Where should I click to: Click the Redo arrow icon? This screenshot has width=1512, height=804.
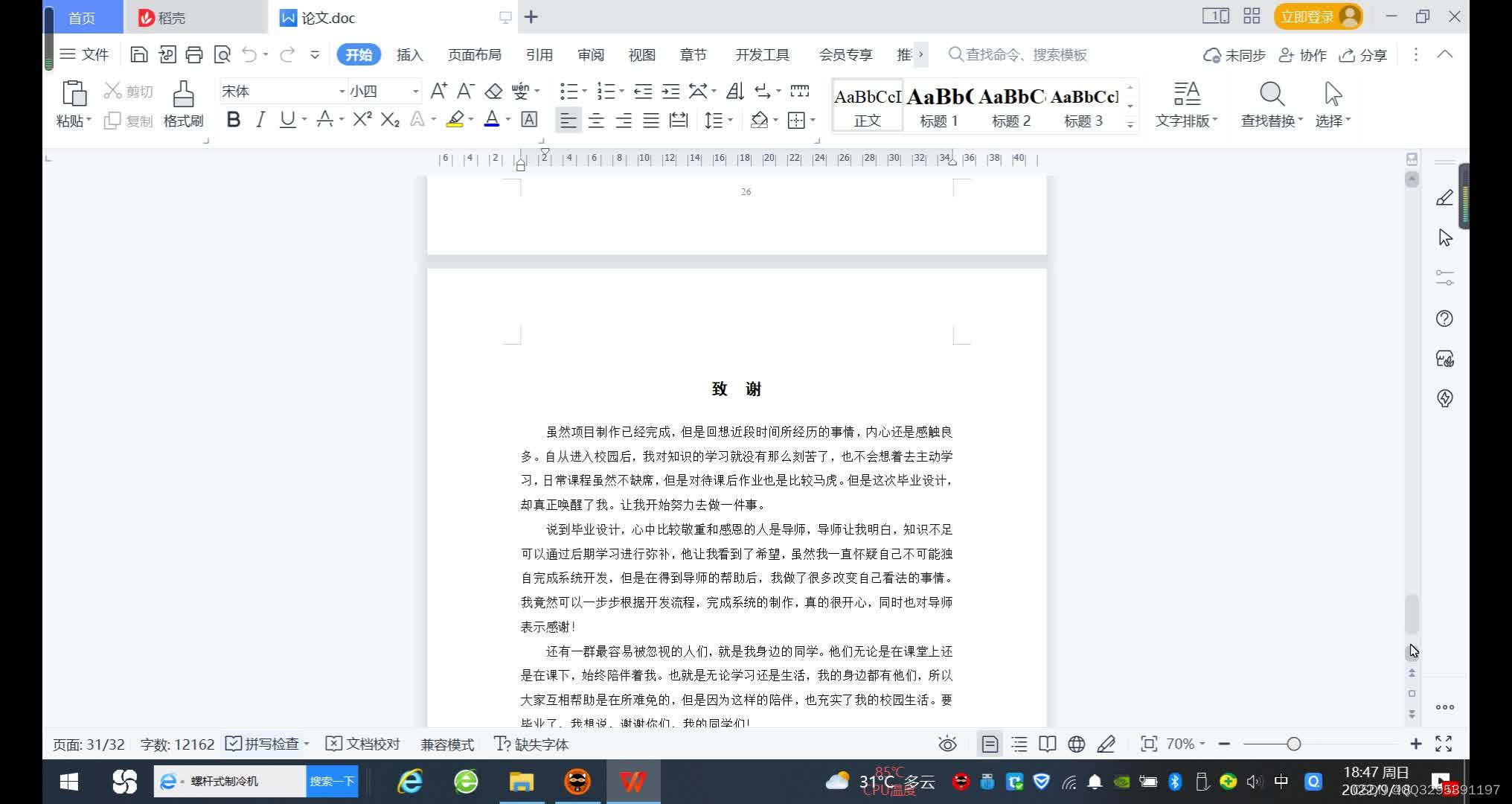(287, 54)
